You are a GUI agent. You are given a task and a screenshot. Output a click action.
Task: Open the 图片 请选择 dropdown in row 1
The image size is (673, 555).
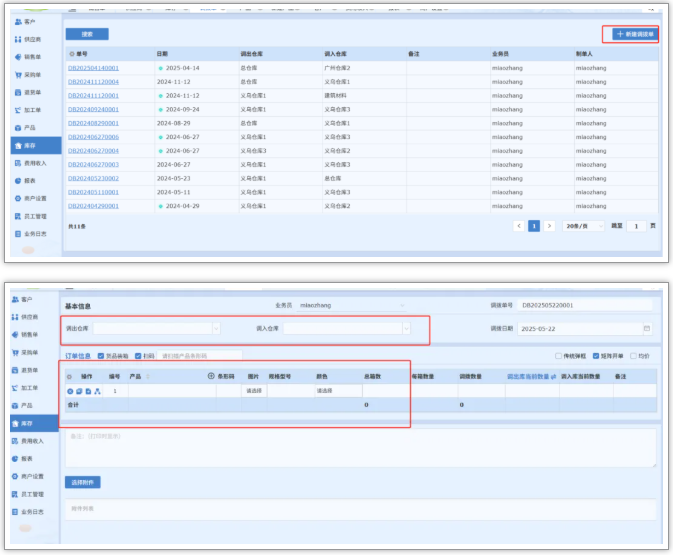pos(254,391)
